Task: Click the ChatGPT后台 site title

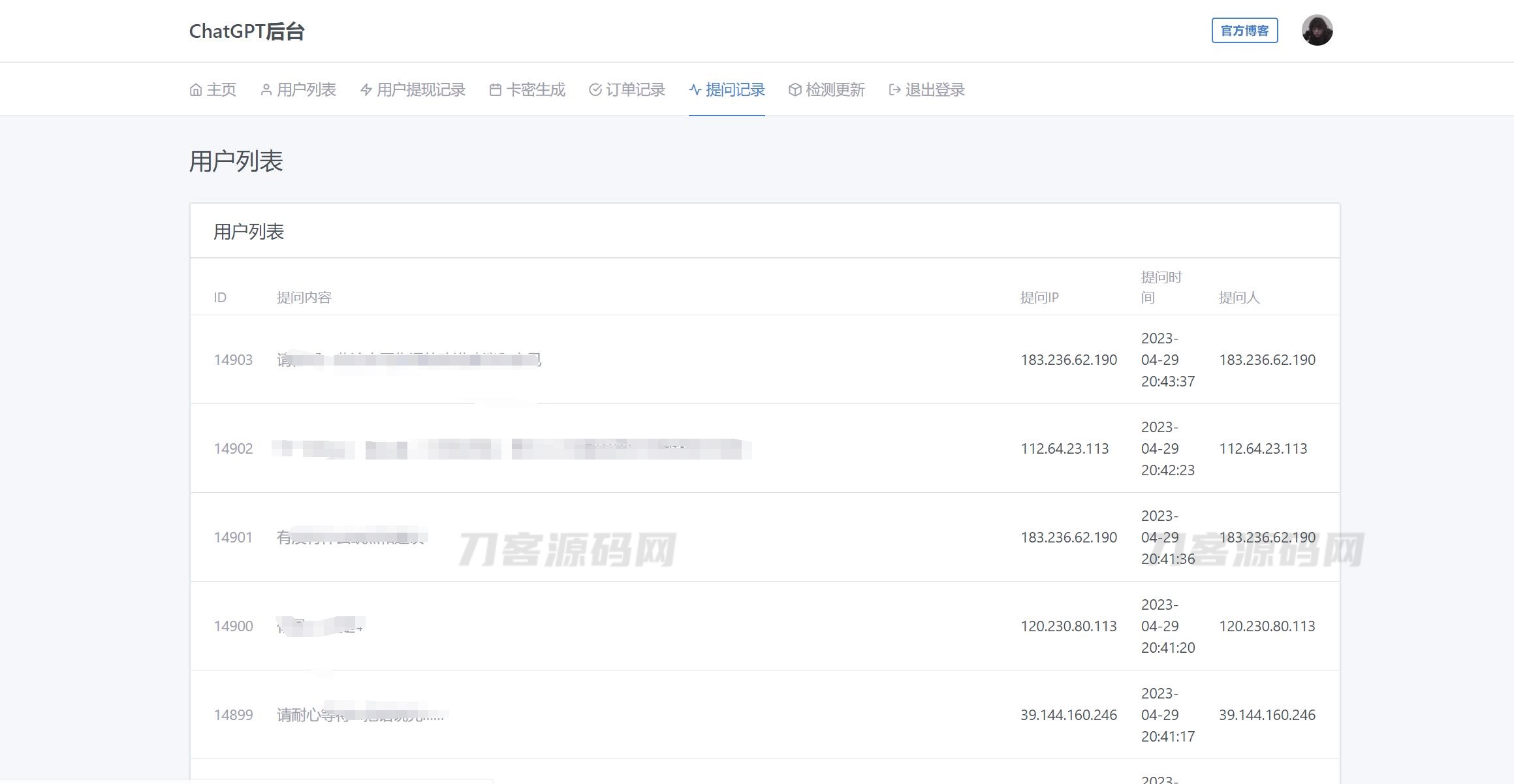Action: click(247, 31)
